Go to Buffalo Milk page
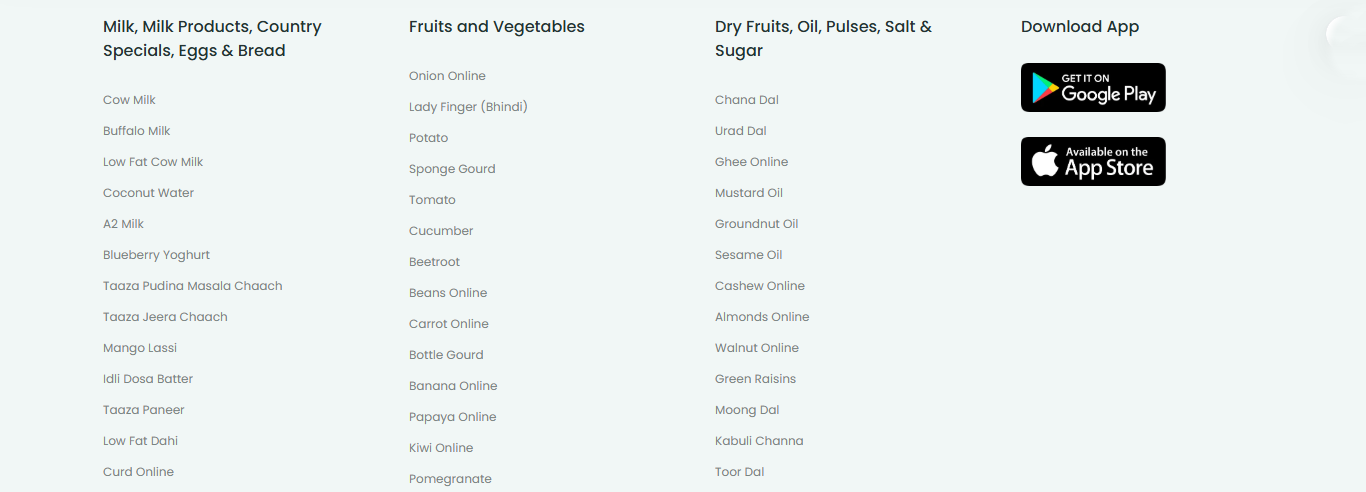1366x492 pixels. coord(137,131)
